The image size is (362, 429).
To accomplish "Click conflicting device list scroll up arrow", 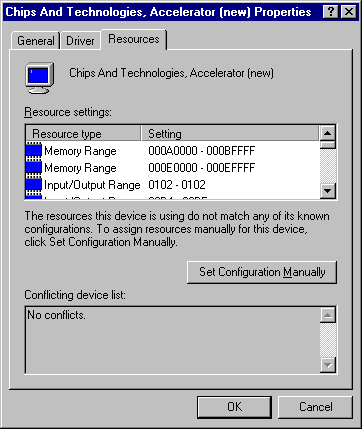I will pyautogui.click(x=327, y=315).
